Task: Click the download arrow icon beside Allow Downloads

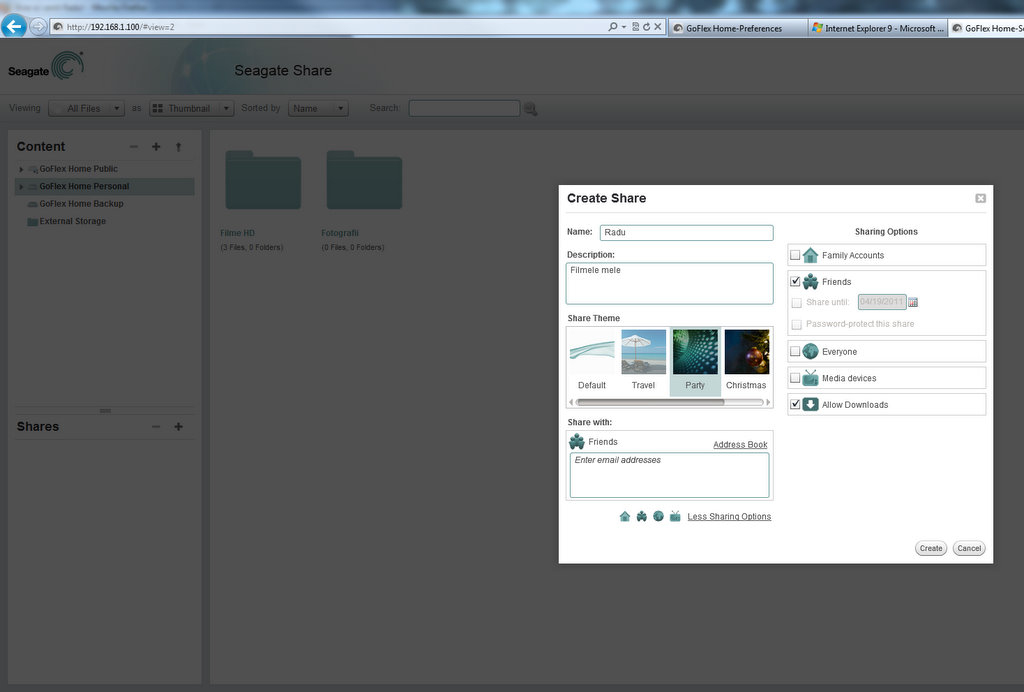Action: (x=810, y=405)
